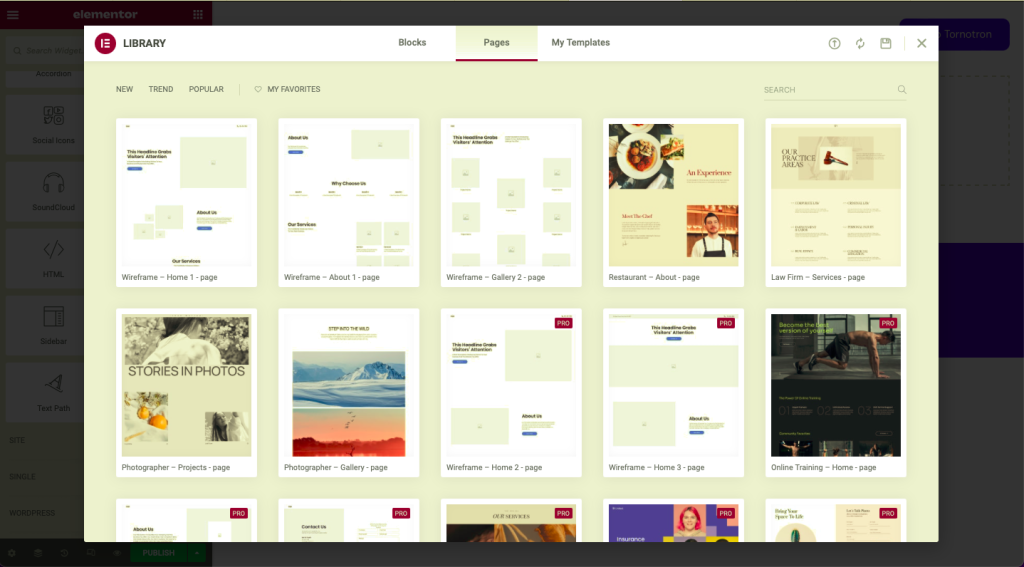
Task: Toggle the My Favorites heart filter
Action: coord(287,90)
